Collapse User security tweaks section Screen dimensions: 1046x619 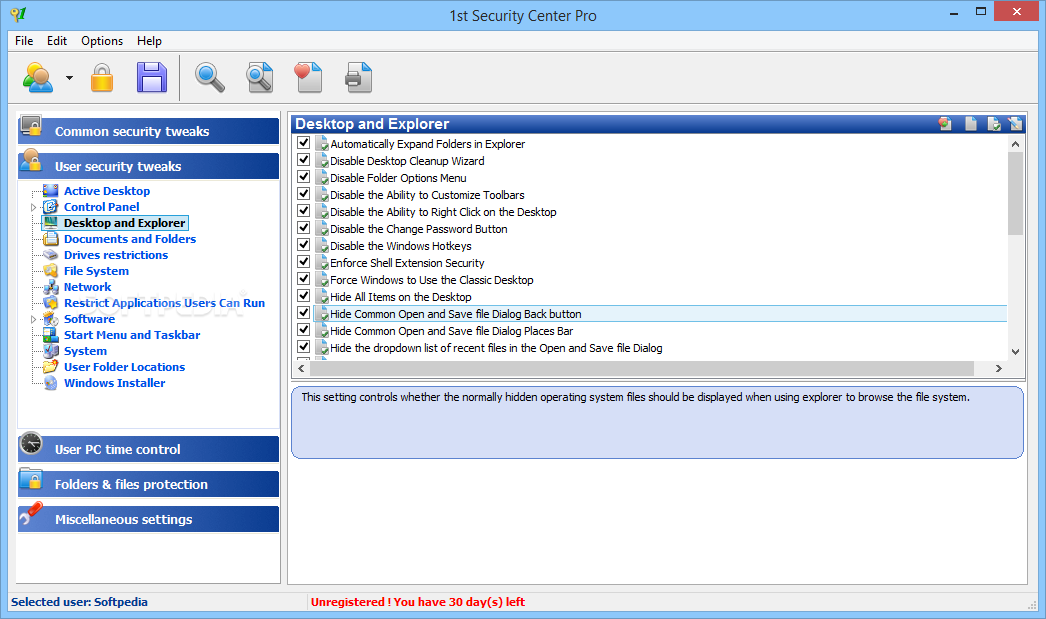(x=148, y=166)
